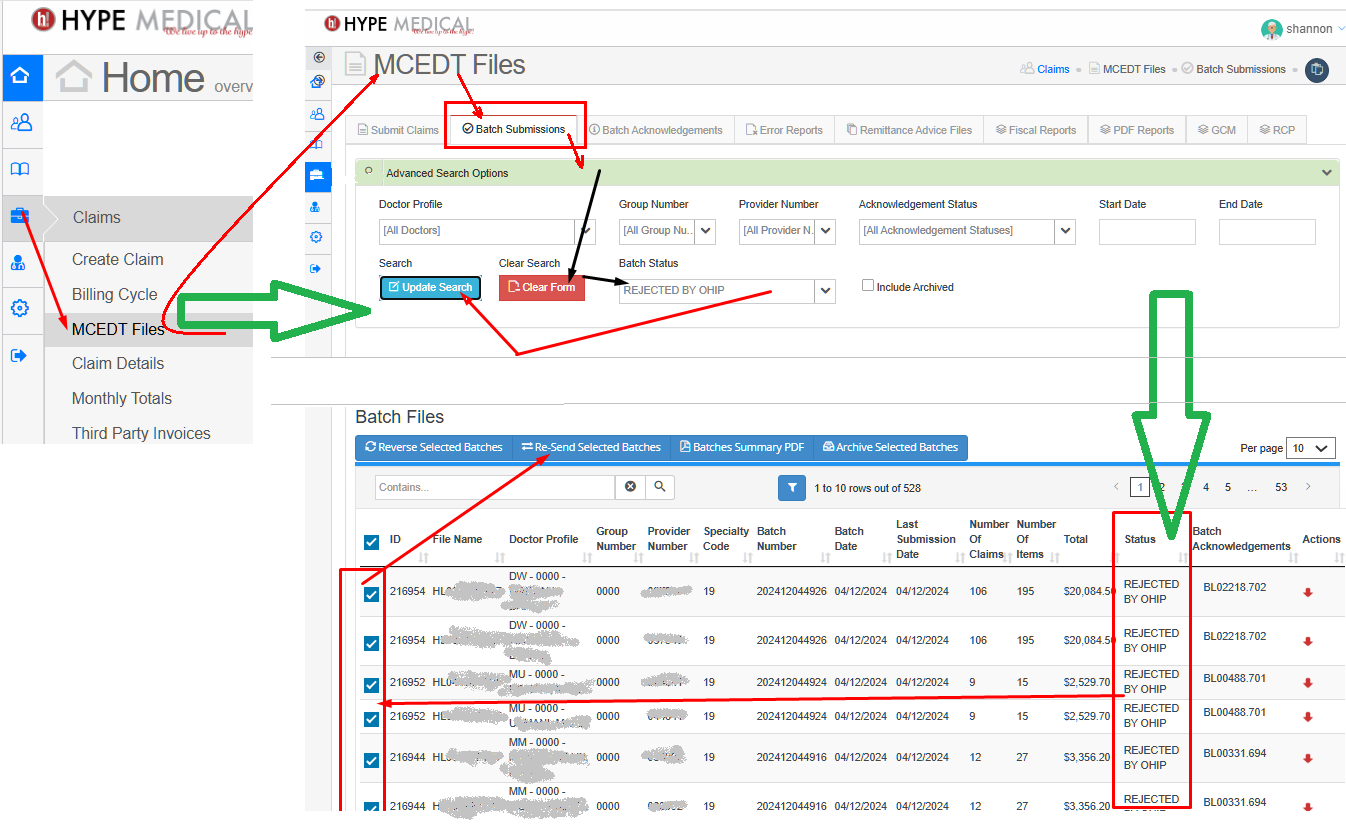
Task: Toggle the blue funnel filter icon
Action: (792, 488)
